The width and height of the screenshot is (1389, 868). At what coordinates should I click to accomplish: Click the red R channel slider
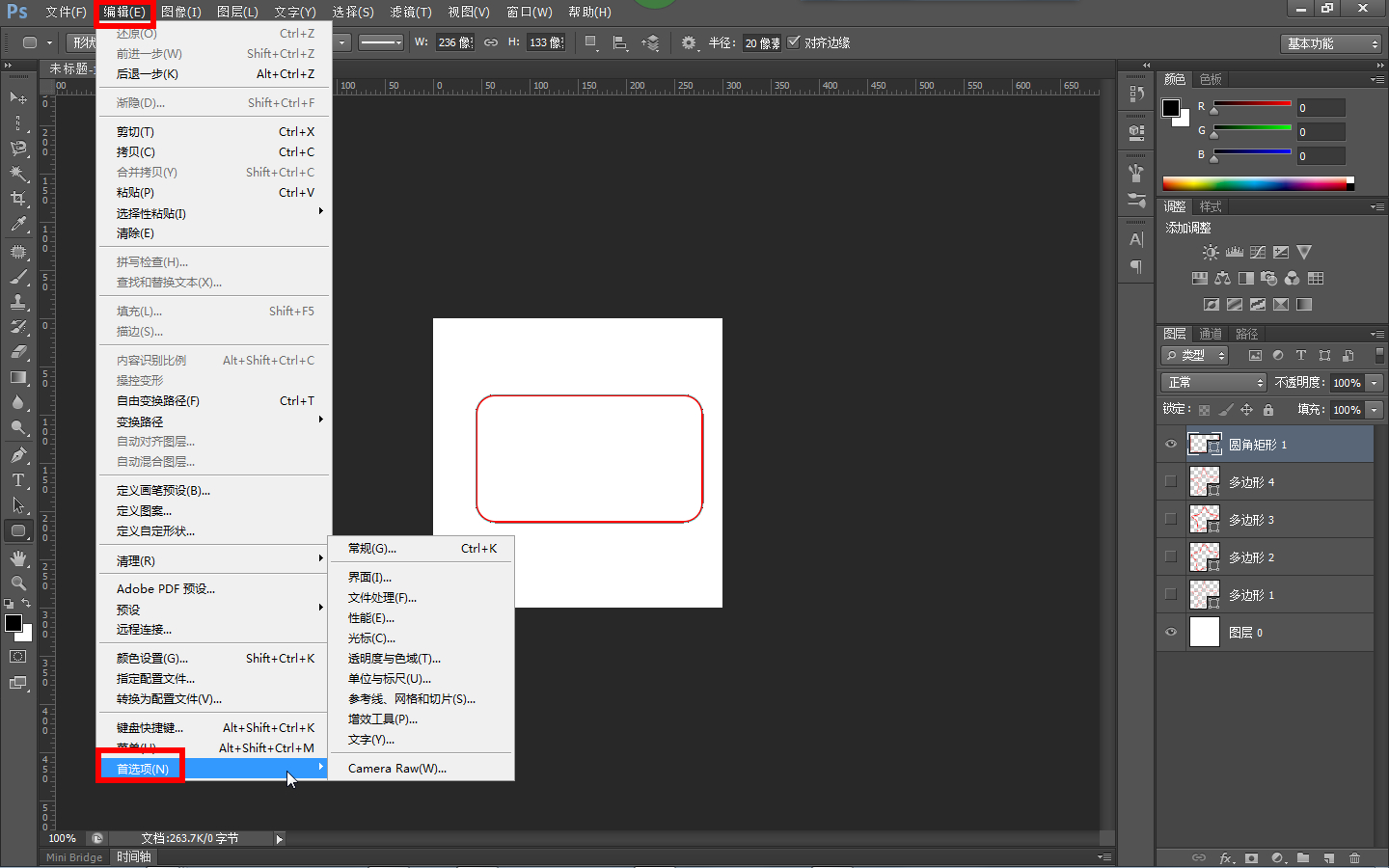1252,105
